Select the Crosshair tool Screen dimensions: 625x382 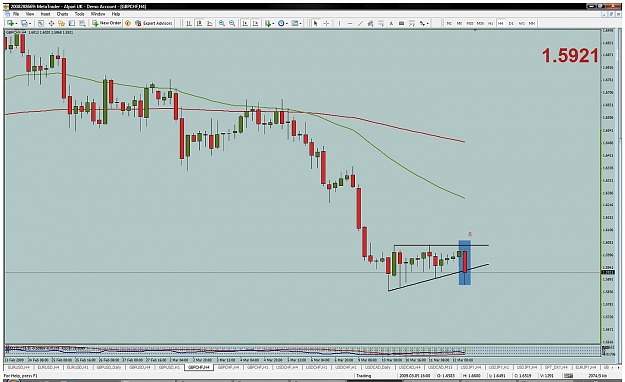pos(326,23)
